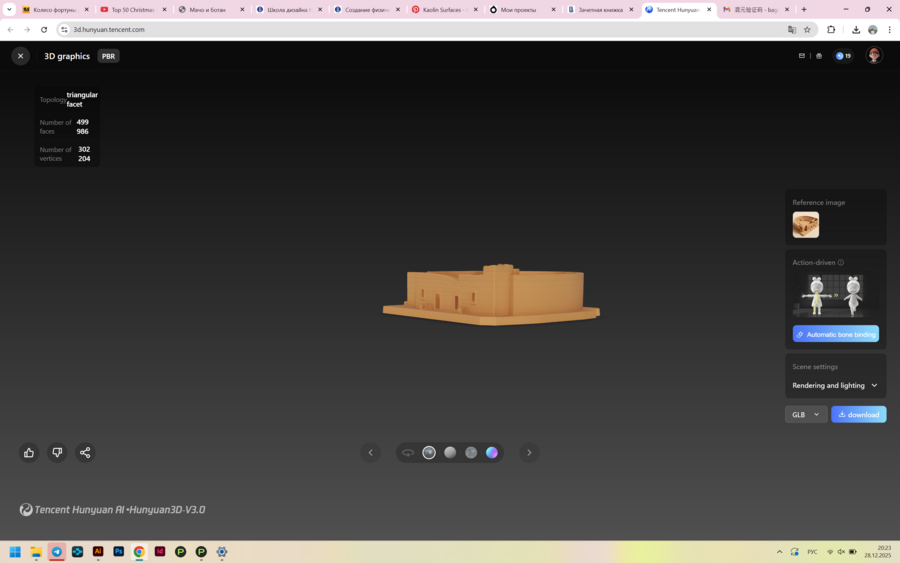
Task: Expand Rendering and lighting settings
Action: [x=835, y=385]
